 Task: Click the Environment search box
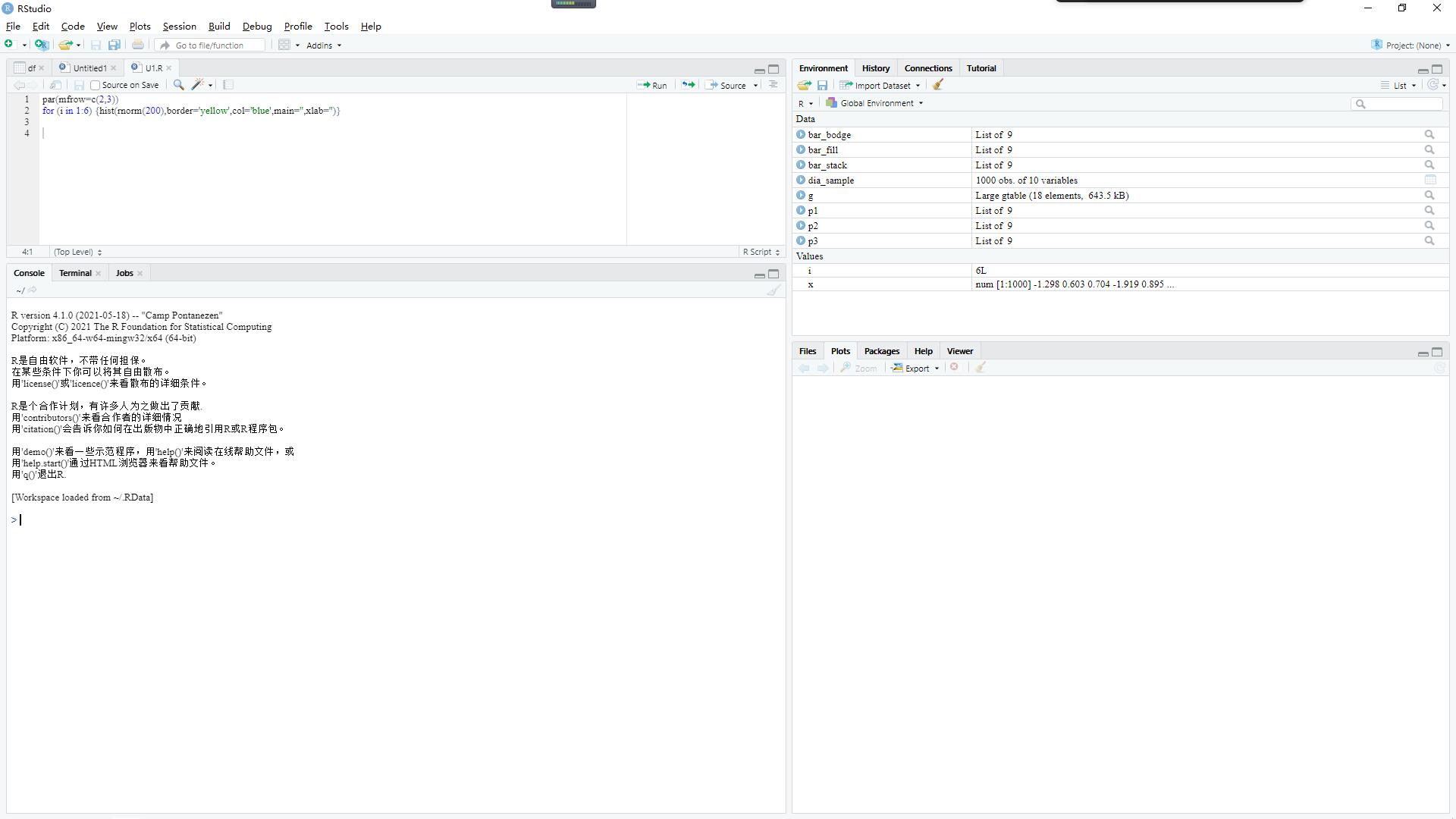pyautogui.click(x=1397, y=104)
